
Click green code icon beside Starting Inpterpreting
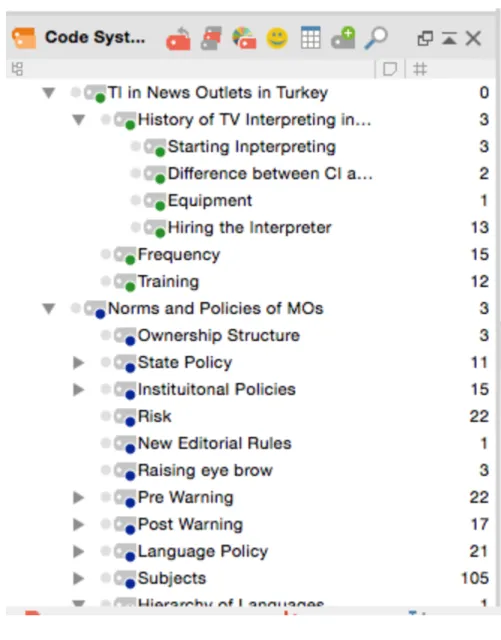click(x=155, y=147)
